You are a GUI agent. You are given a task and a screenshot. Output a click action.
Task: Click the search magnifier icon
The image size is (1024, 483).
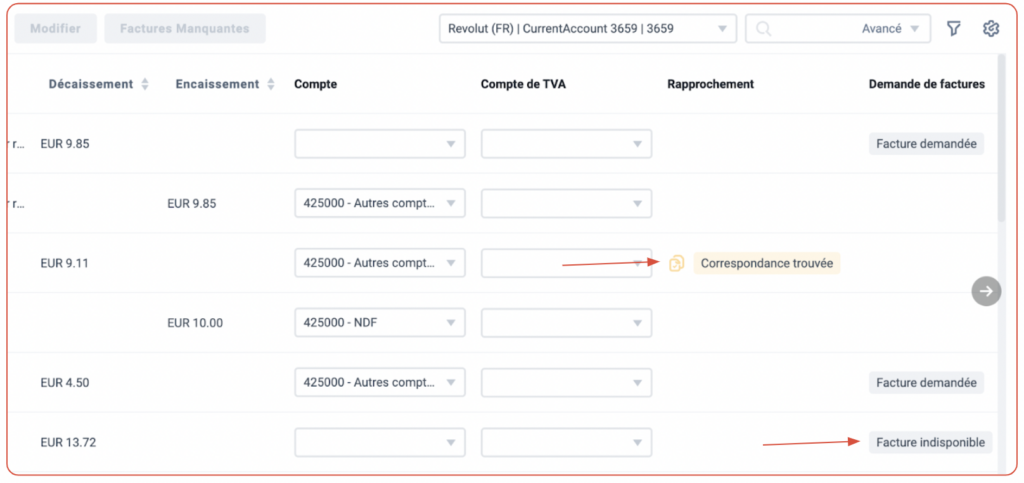point(763,29)
